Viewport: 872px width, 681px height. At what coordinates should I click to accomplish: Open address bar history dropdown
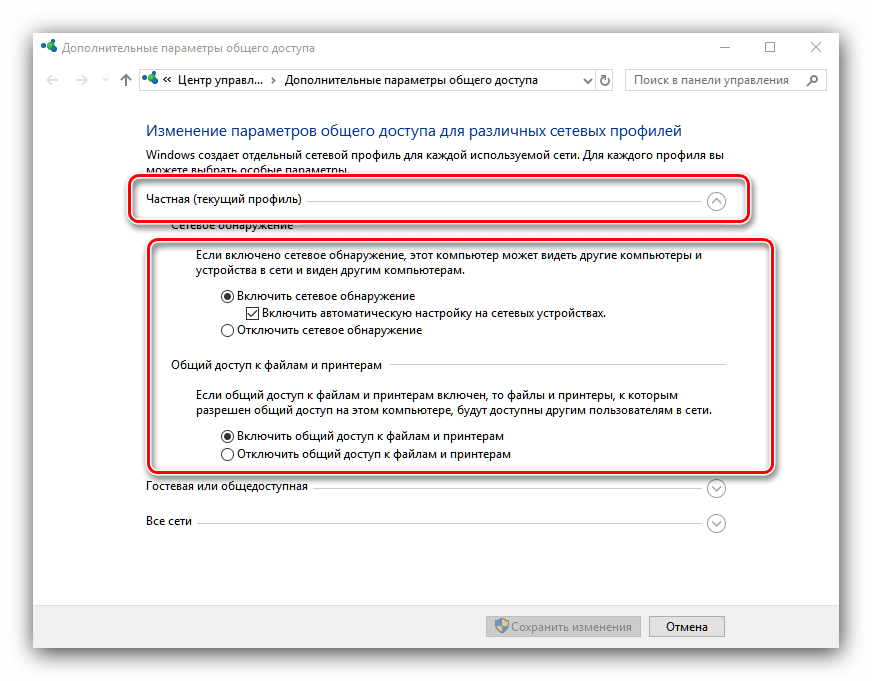pos(587,81)
